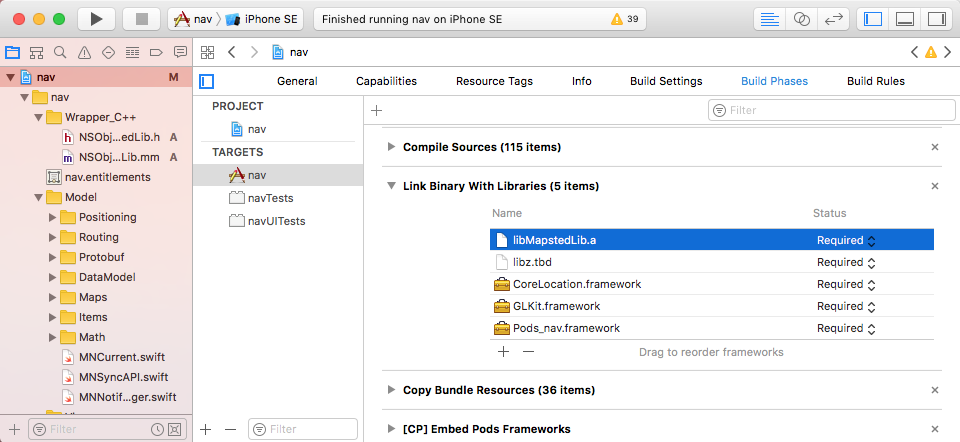
Task: Open the warnings indicator showing 39
Action: click(x=624, y=19)
